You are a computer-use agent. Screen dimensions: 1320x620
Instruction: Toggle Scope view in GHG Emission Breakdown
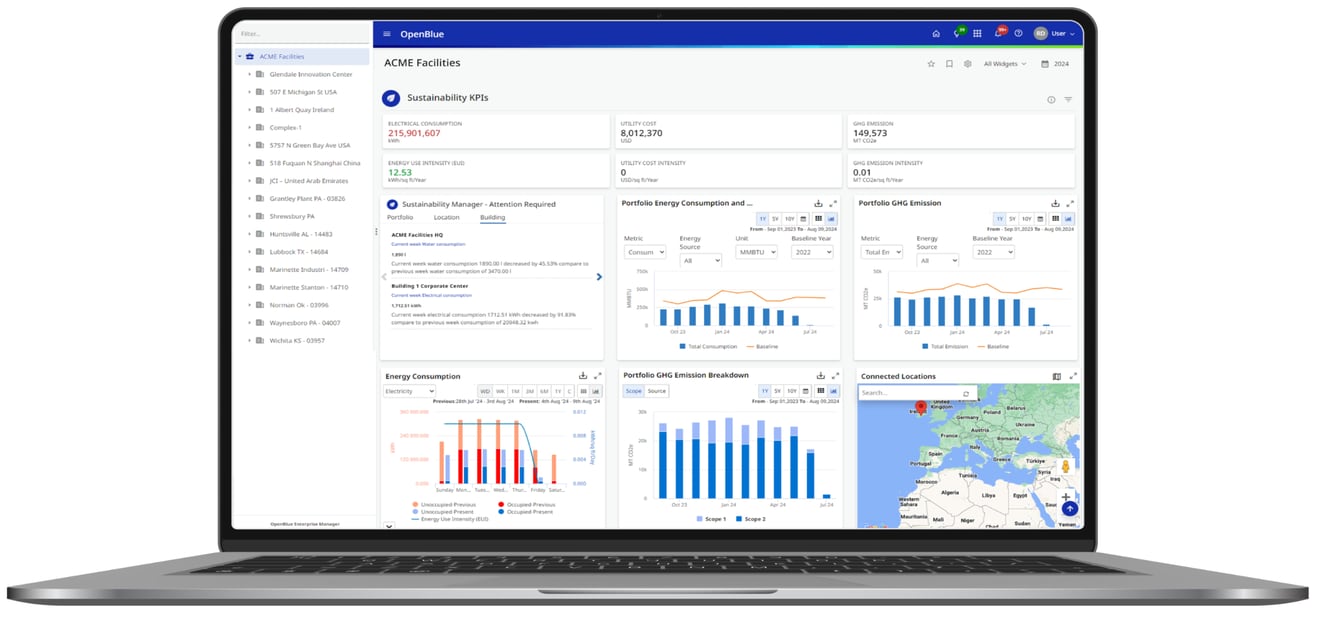pyautogui.click(x=634, y=391)
